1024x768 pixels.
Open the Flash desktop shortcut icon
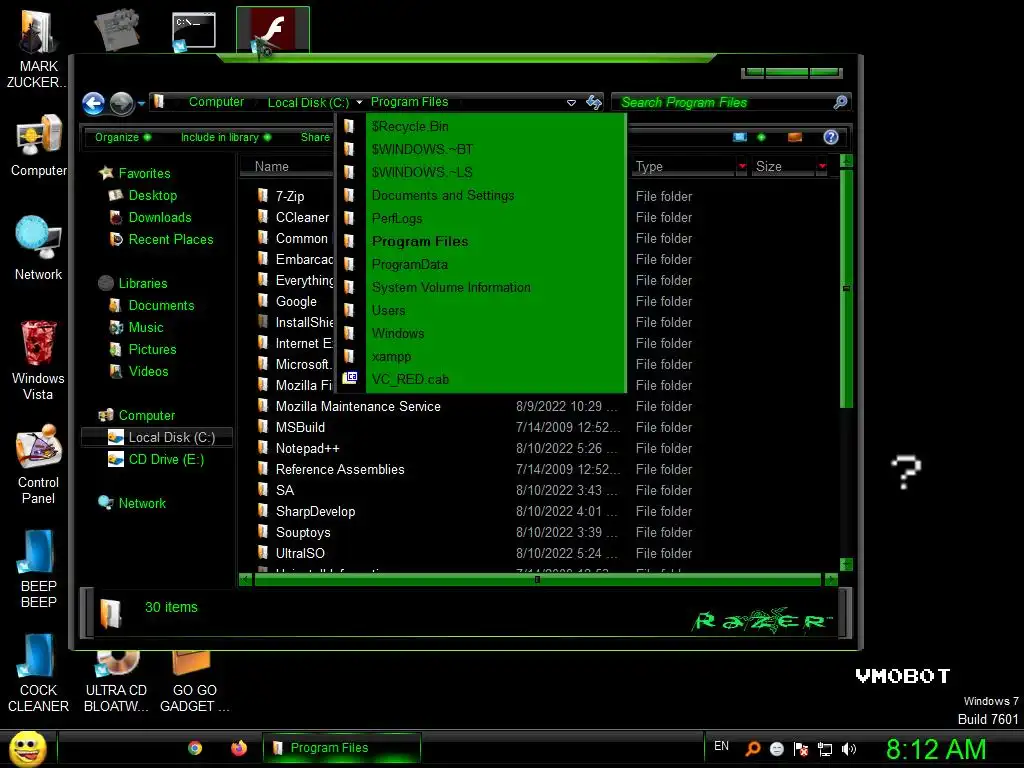pyautogui.click(x=272, y=31)
